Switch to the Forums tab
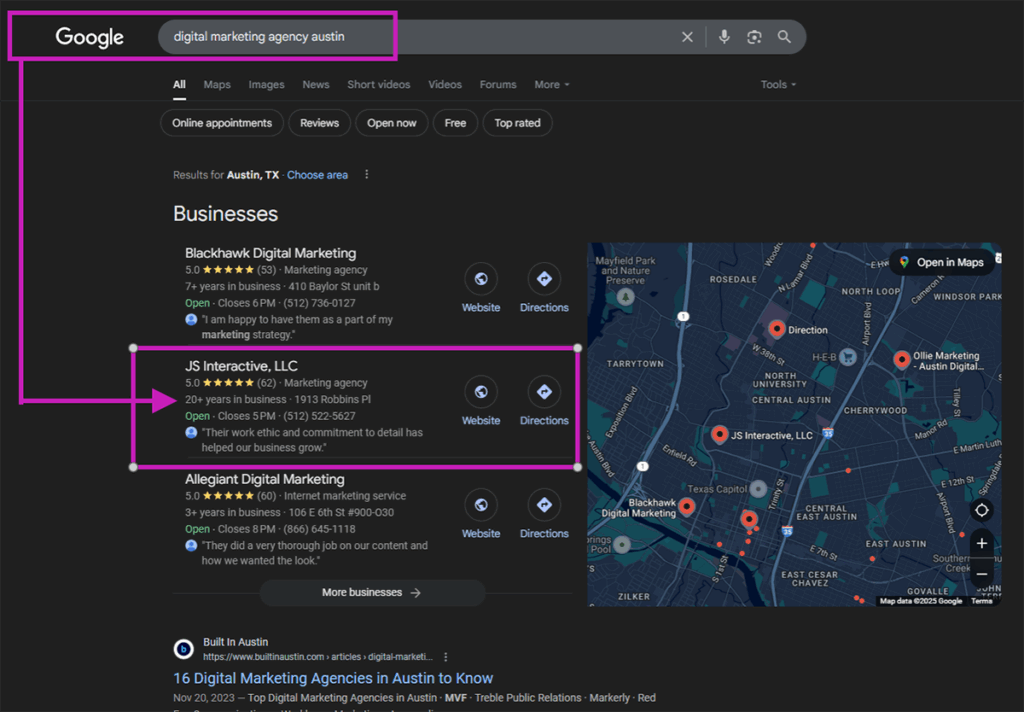Image resolution: width=1024 pixels, height=712 pixels. 498,84
